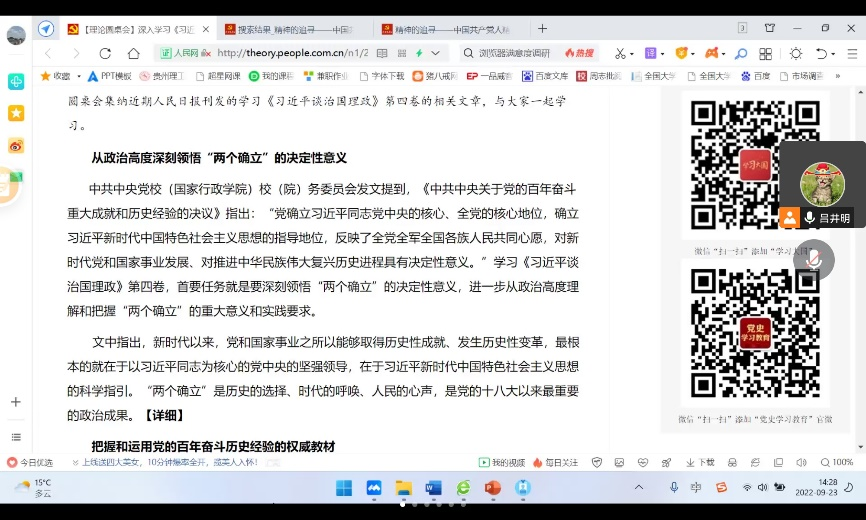
Task: Open the Word app from the taskbar
Action: coord(433,488)
